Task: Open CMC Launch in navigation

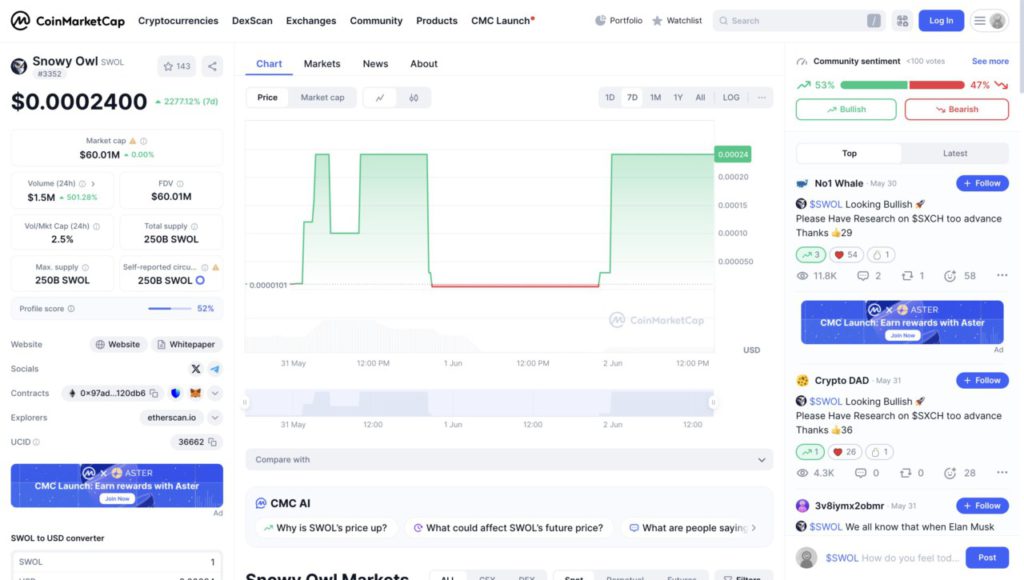Action: (502, 21)
